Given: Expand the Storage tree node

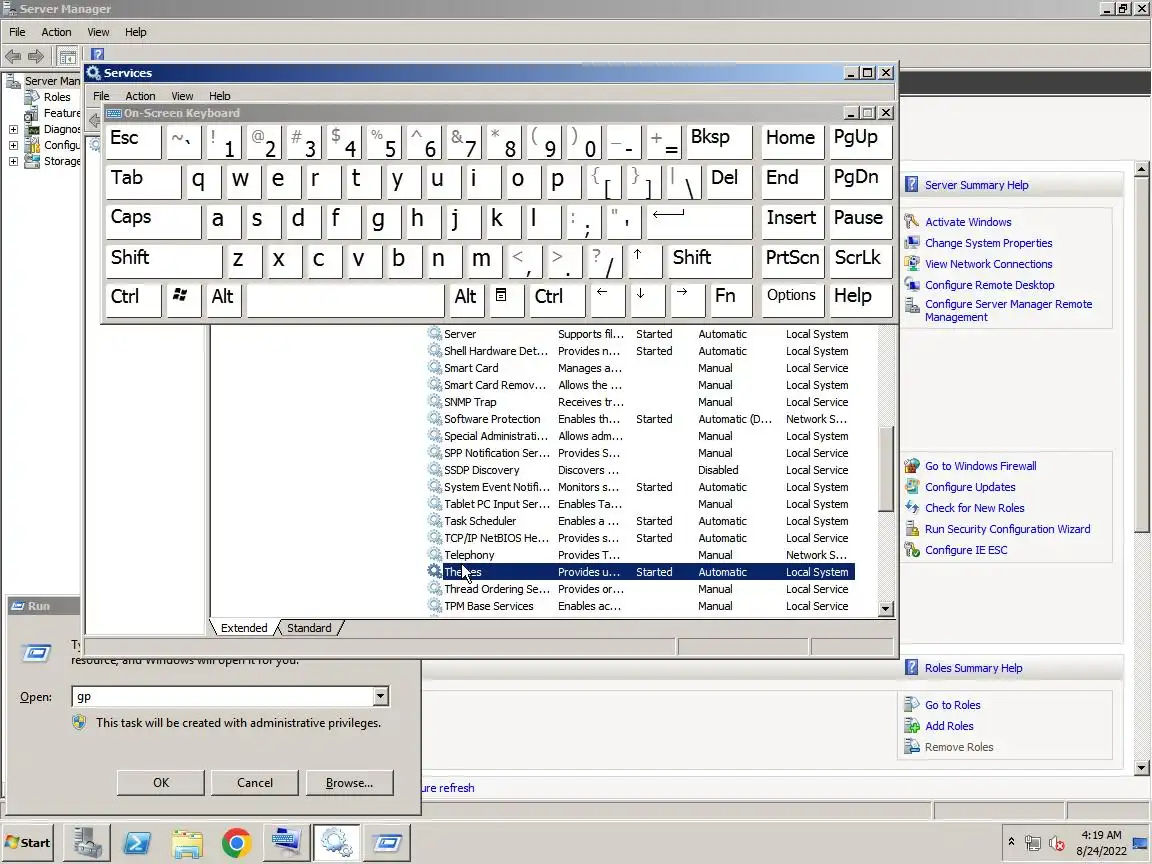Looking at the screenshot, I should click(13, 162).
